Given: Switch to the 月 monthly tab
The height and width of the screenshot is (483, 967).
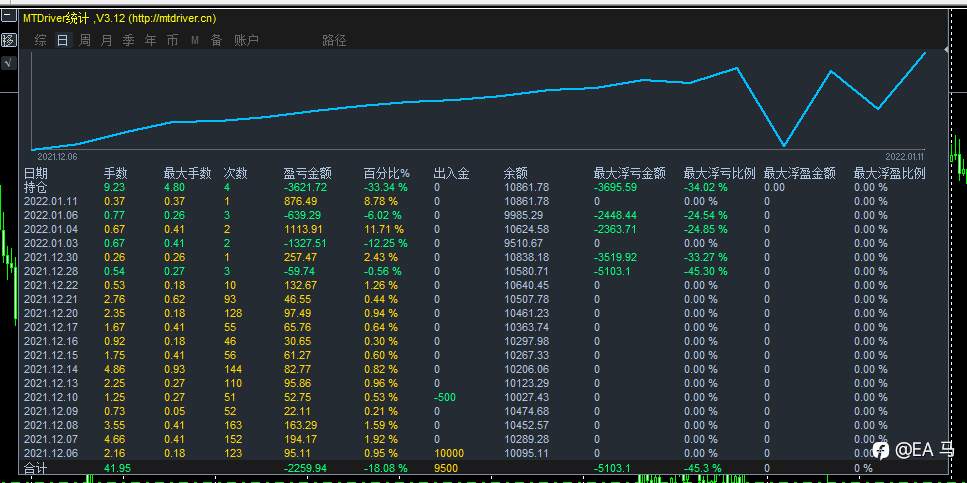Looking at the screenshot, I should click(x=107, y=41).
